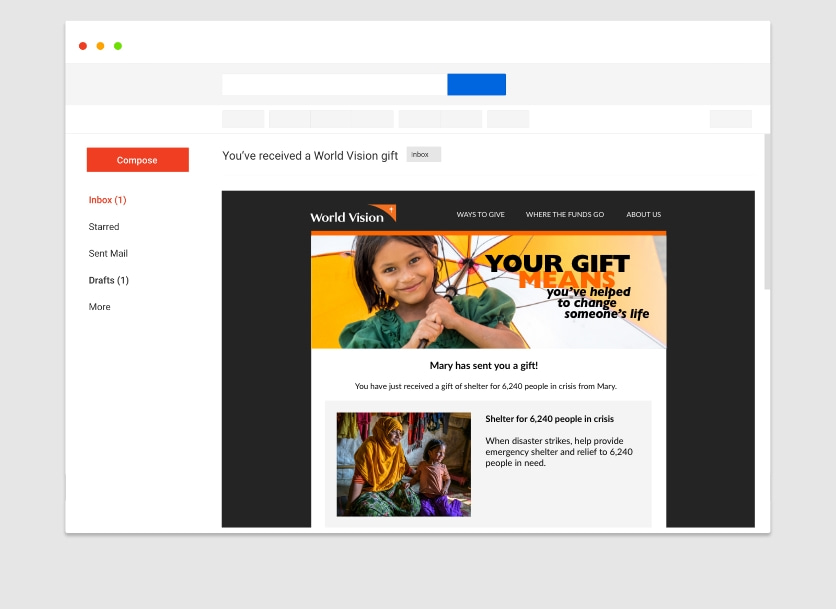836x609 pixels.
Task: Open the ABOUT US link
Action: (644, 214)
